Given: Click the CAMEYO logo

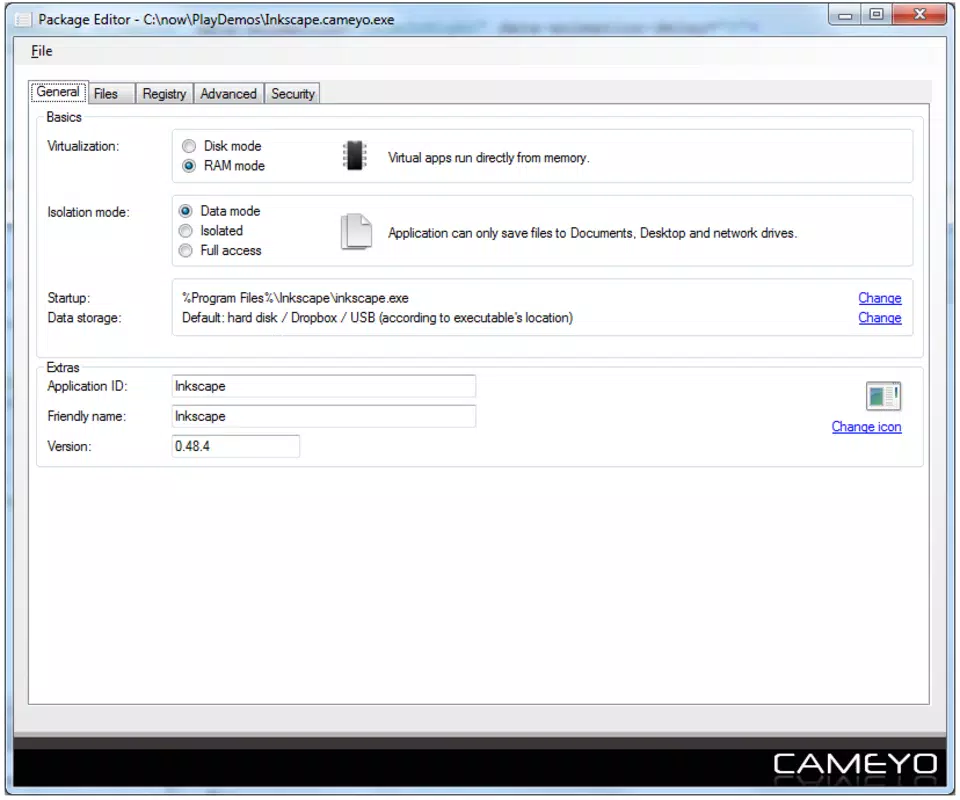Looking at the screenshot, I should (855, 765).
